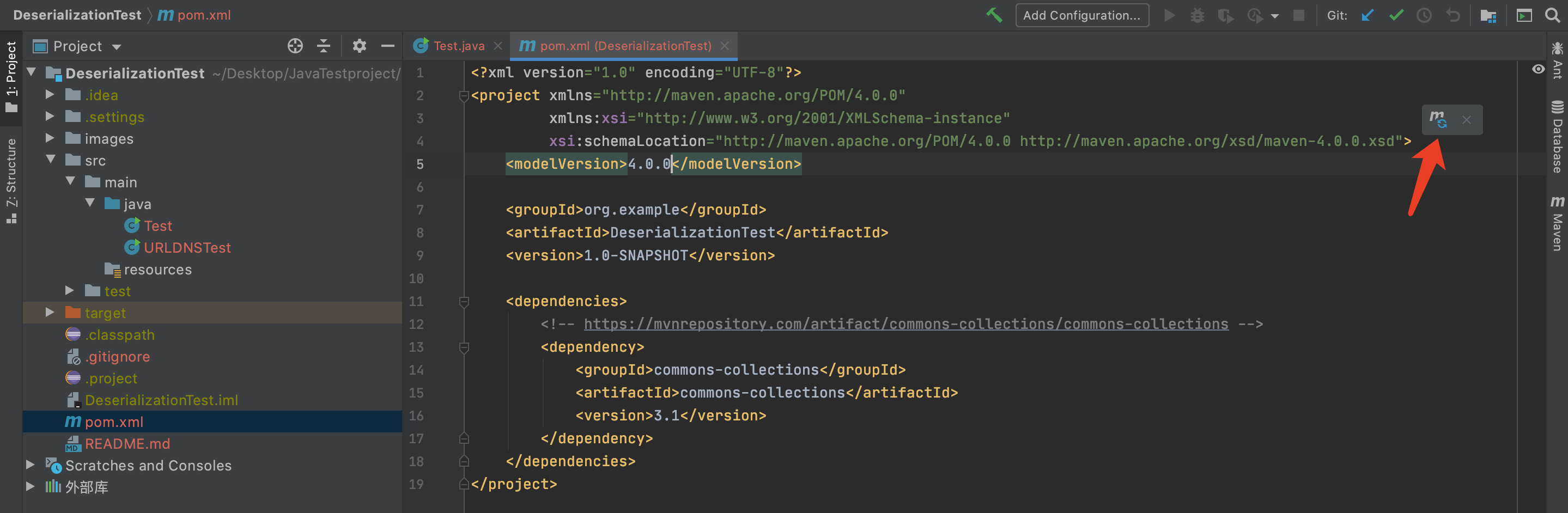Open the Database tool window
The width and height of the screenshot is (1568, 513).
(x=1558, y=136)
